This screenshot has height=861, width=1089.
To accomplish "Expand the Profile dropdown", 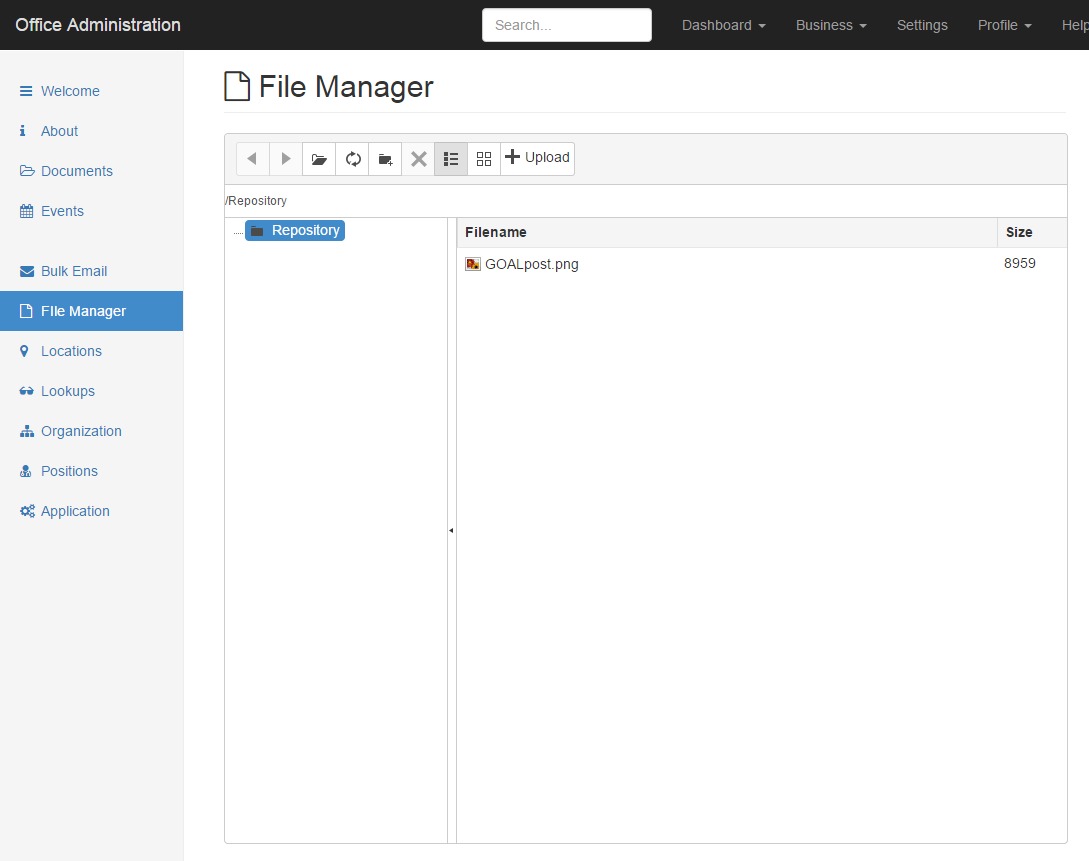I will click(x=1004, y=25).
